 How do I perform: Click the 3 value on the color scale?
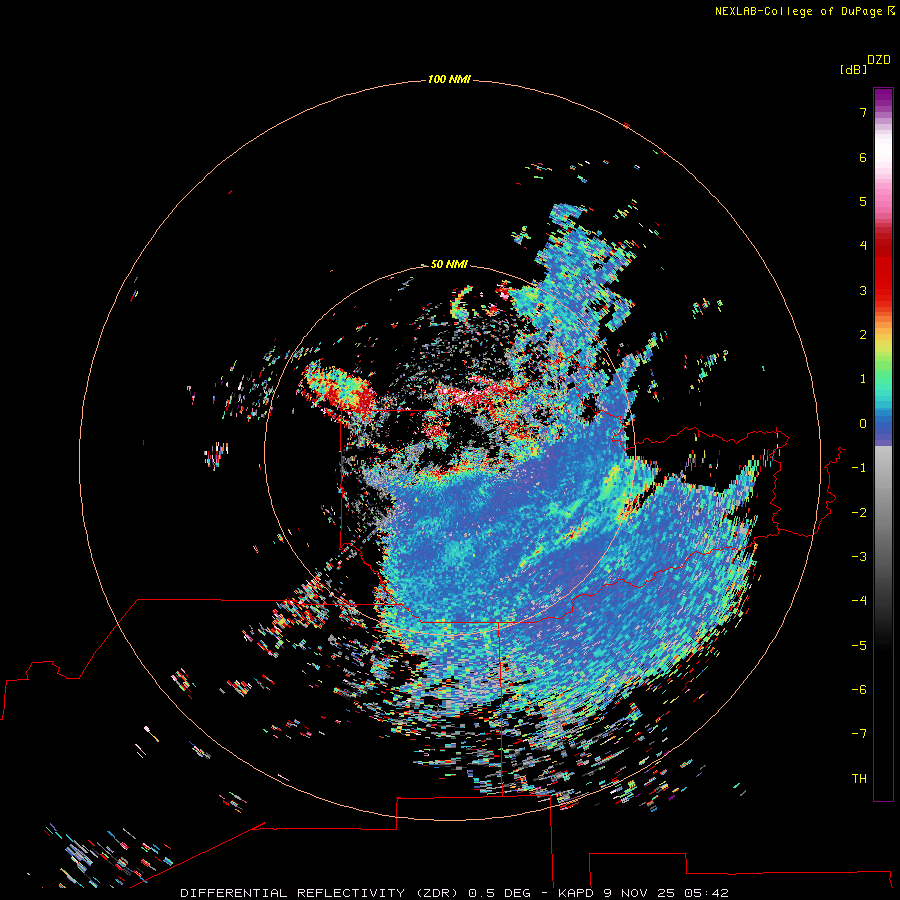(863, 290)
